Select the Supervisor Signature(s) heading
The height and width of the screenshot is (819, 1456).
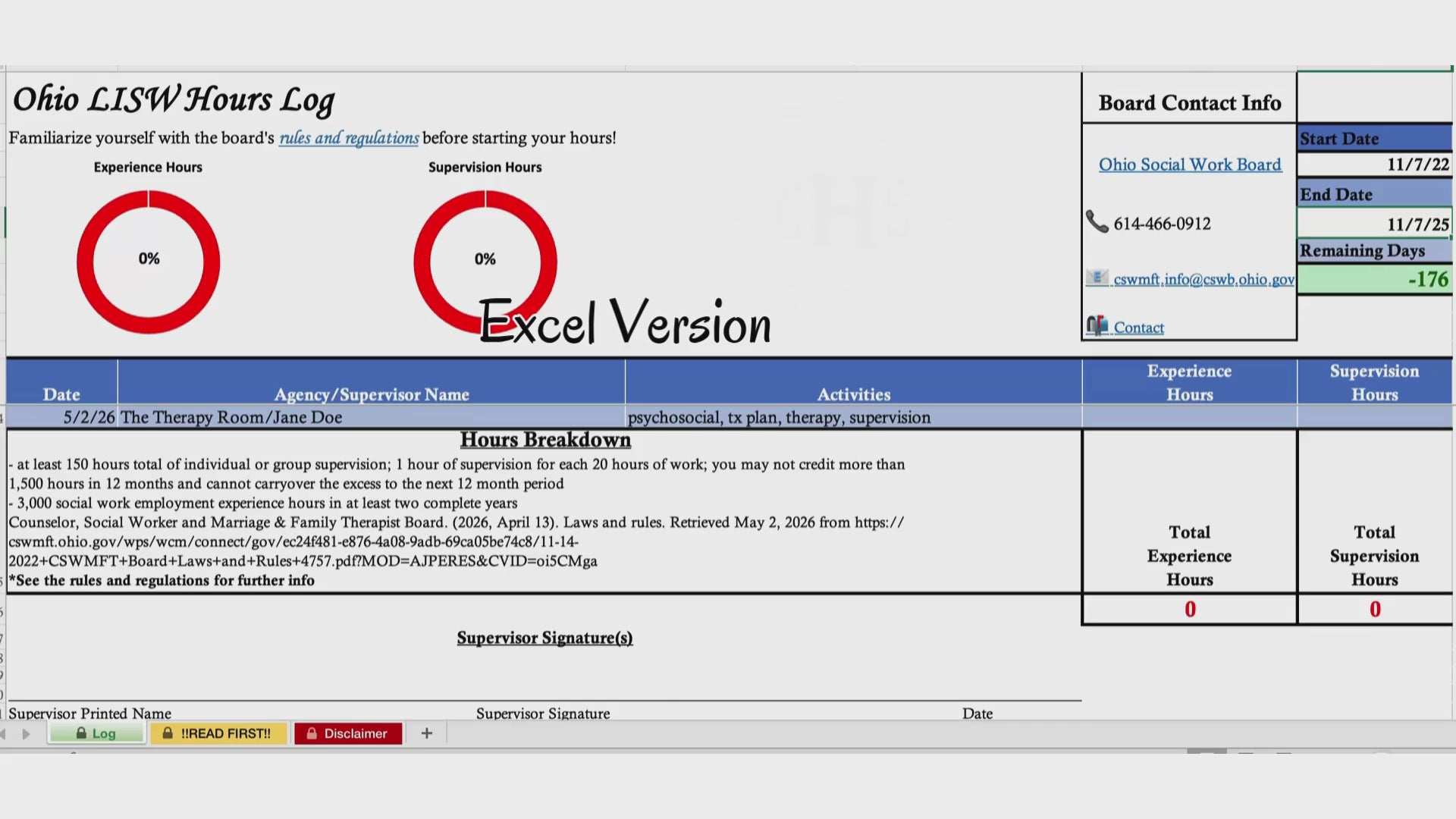(x=544, y=639)
